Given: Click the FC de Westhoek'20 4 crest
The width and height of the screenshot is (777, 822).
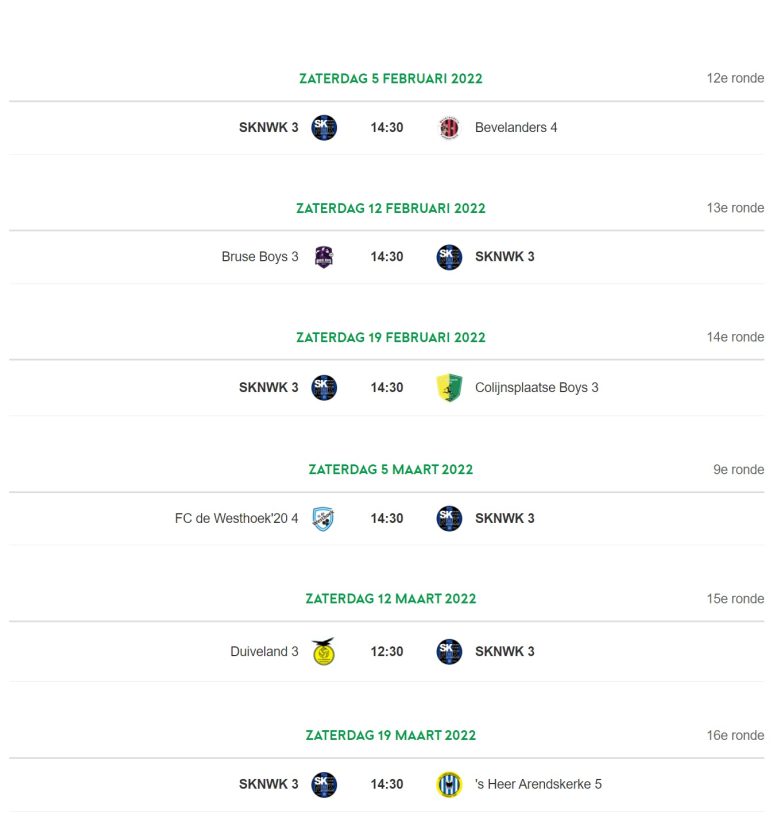Looking at the screenshot, I should [323, 518].
